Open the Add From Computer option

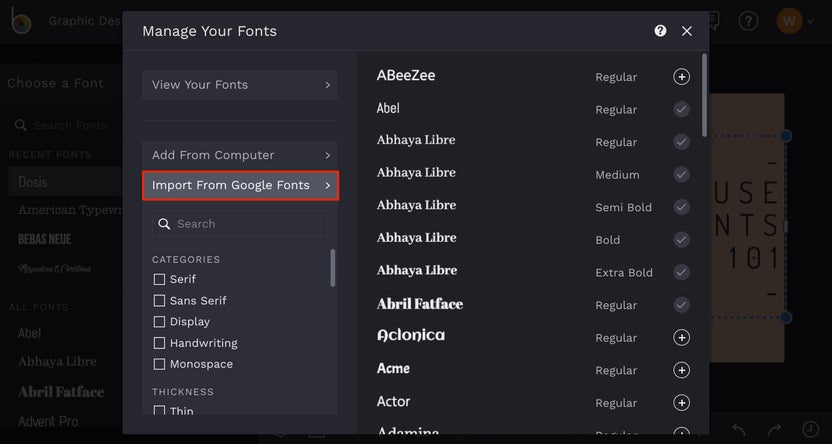point(240,155)
